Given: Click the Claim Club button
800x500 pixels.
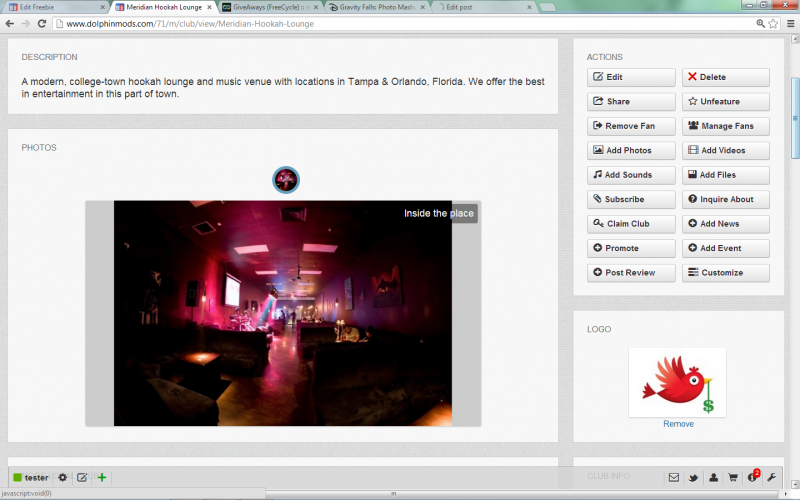Looking at the screenshot, I should coord(631,224).
